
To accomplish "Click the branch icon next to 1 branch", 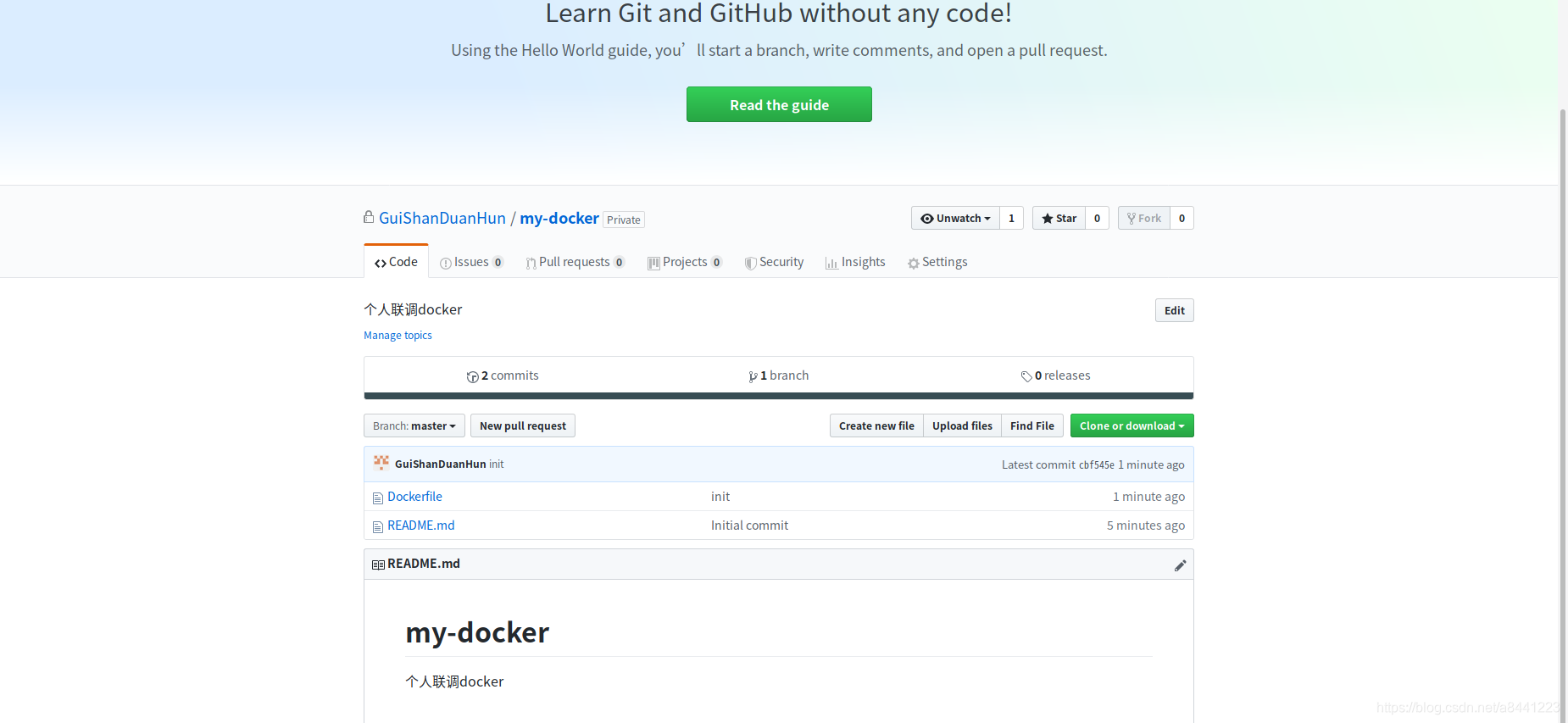I will [x=753, y=376].
